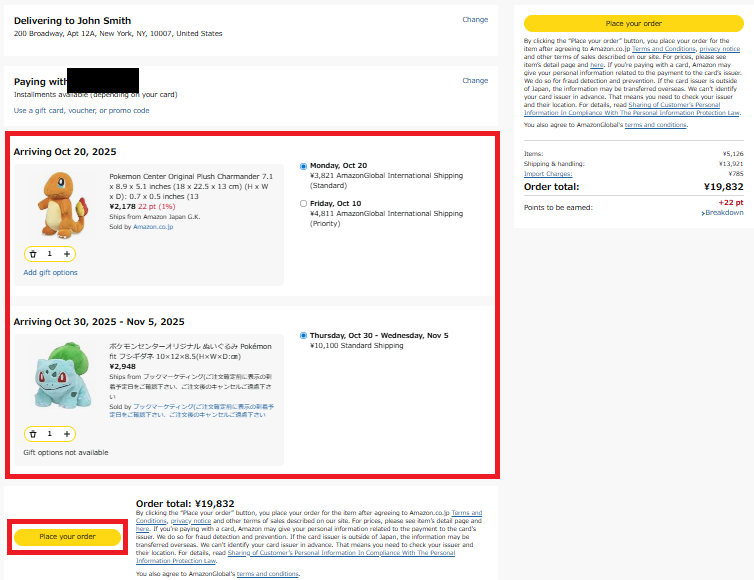Click Change next to the delivery address
Image resolution: width=754 pixels, height=580 pixels.
[475, 19]
